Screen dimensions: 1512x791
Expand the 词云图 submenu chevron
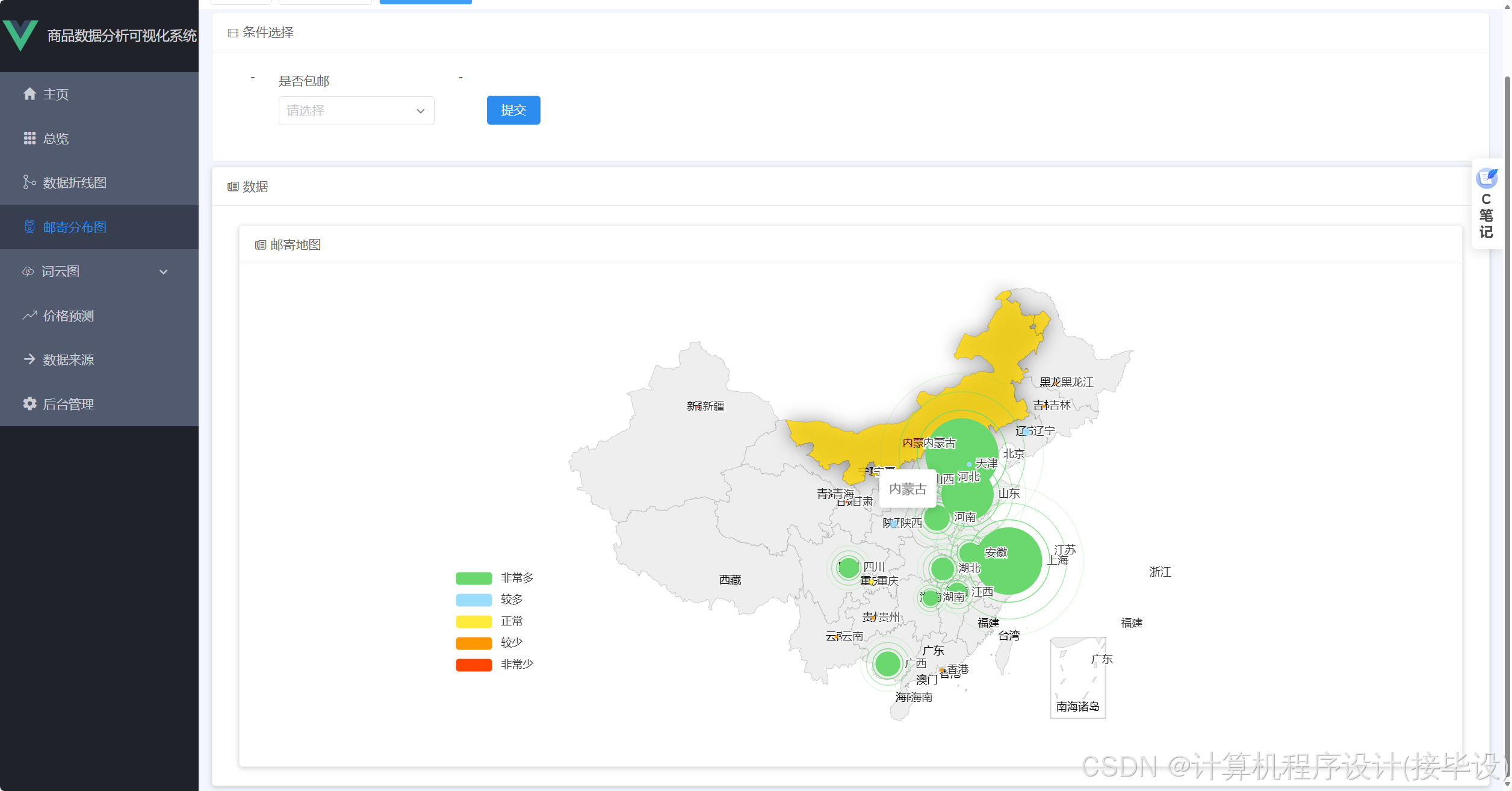pyautogui.click(x=163, y=271)
